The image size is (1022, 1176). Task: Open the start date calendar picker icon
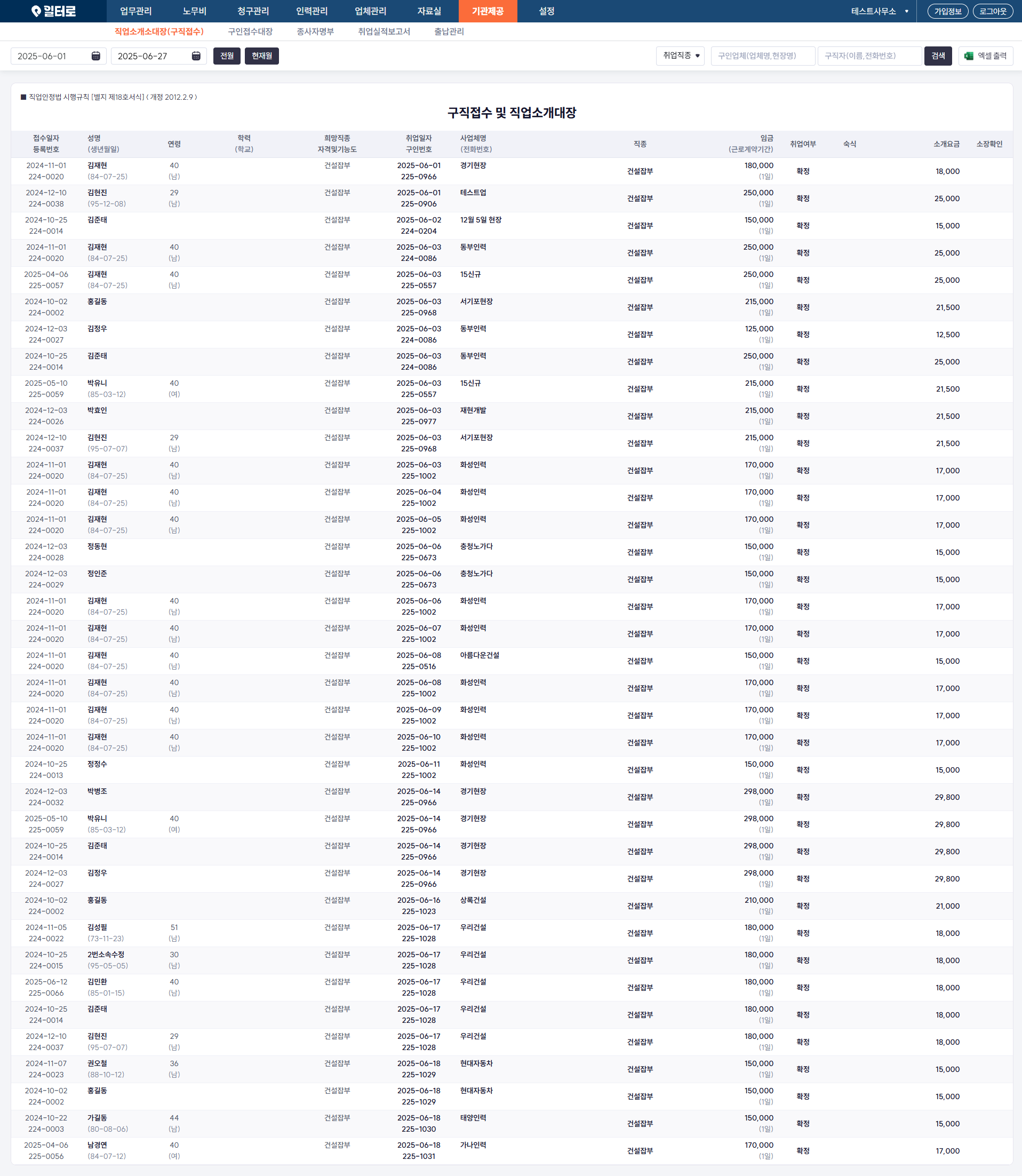96,56
